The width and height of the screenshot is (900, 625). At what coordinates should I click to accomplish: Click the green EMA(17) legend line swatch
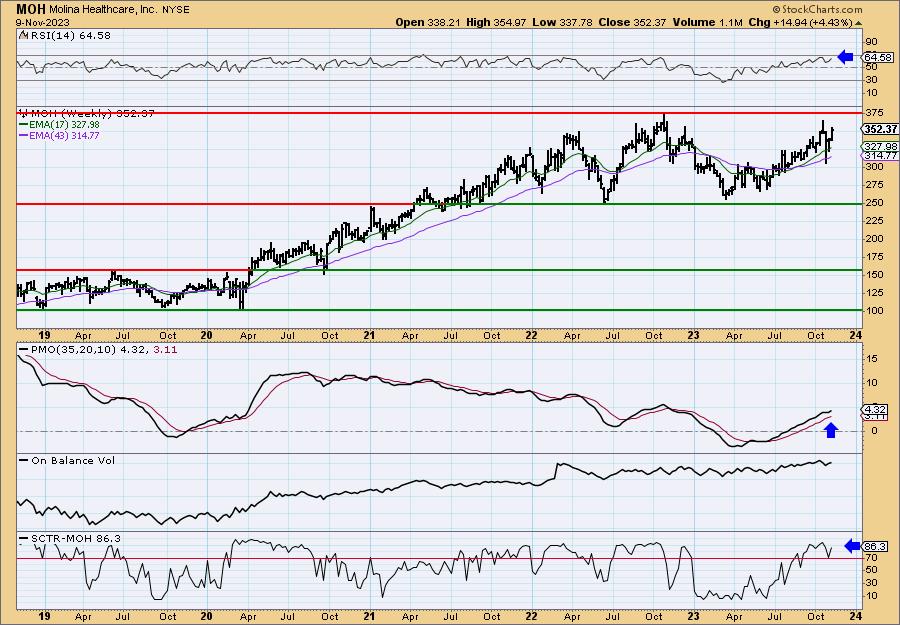24,125
